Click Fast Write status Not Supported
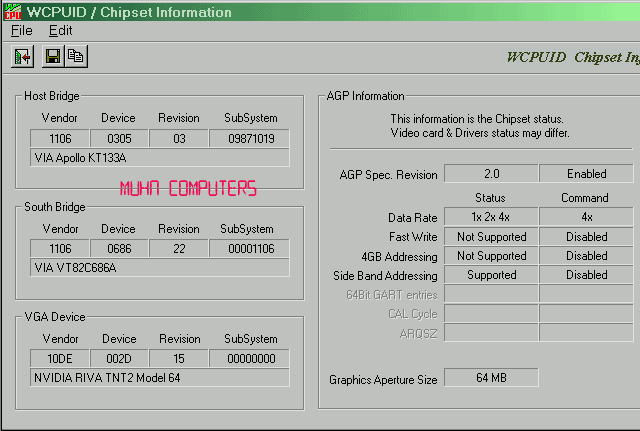The width and height of the screenshot is (640, 431). [x=491, y=236]
